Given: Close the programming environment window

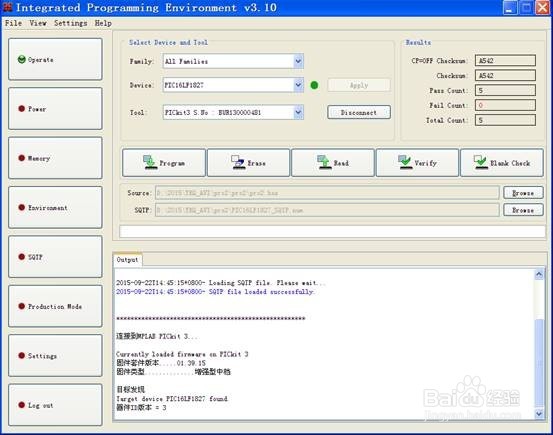Looking at the screenshot, I should [543, 7].
